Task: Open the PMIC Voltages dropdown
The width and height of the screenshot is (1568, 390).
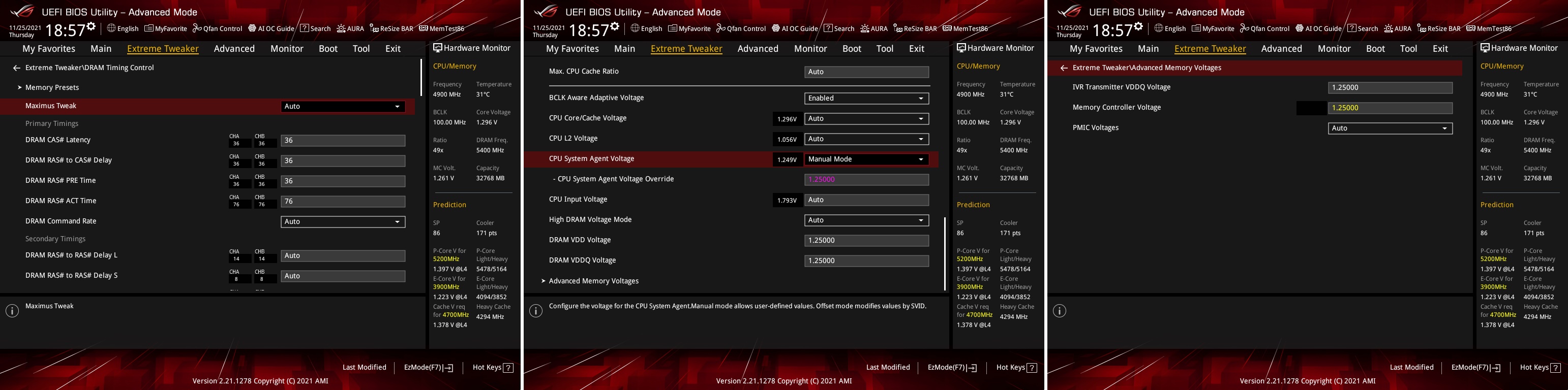Action: tap(1390, 128)
